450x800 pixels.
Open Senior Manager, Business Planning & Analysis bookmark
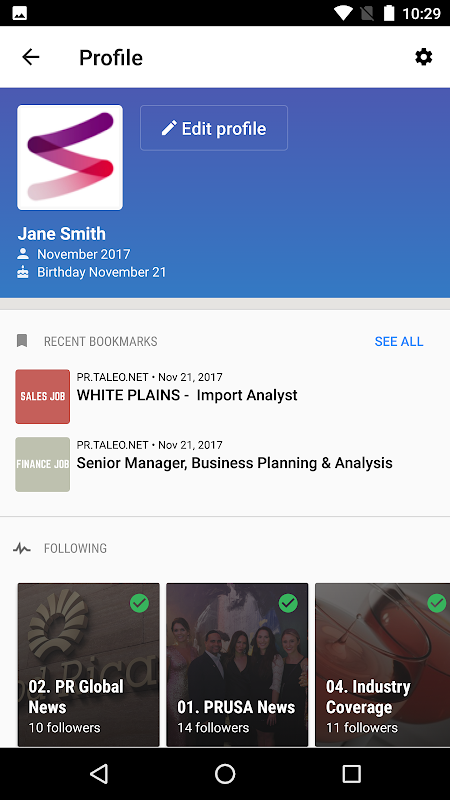click(235, 463)
